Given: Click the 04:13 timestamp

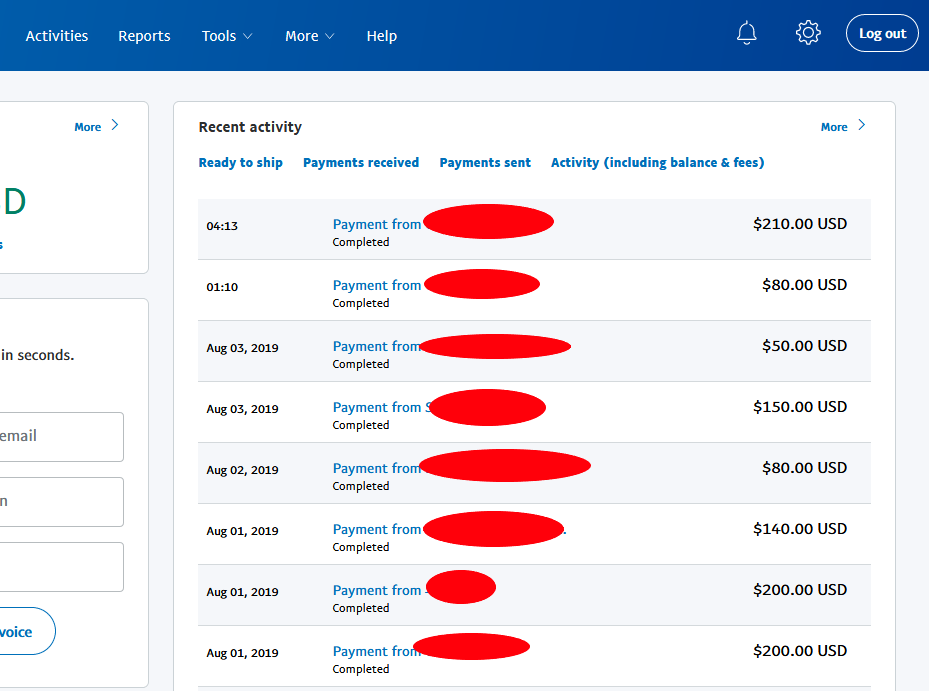Looking at the screenshot, I should (222, 226).
